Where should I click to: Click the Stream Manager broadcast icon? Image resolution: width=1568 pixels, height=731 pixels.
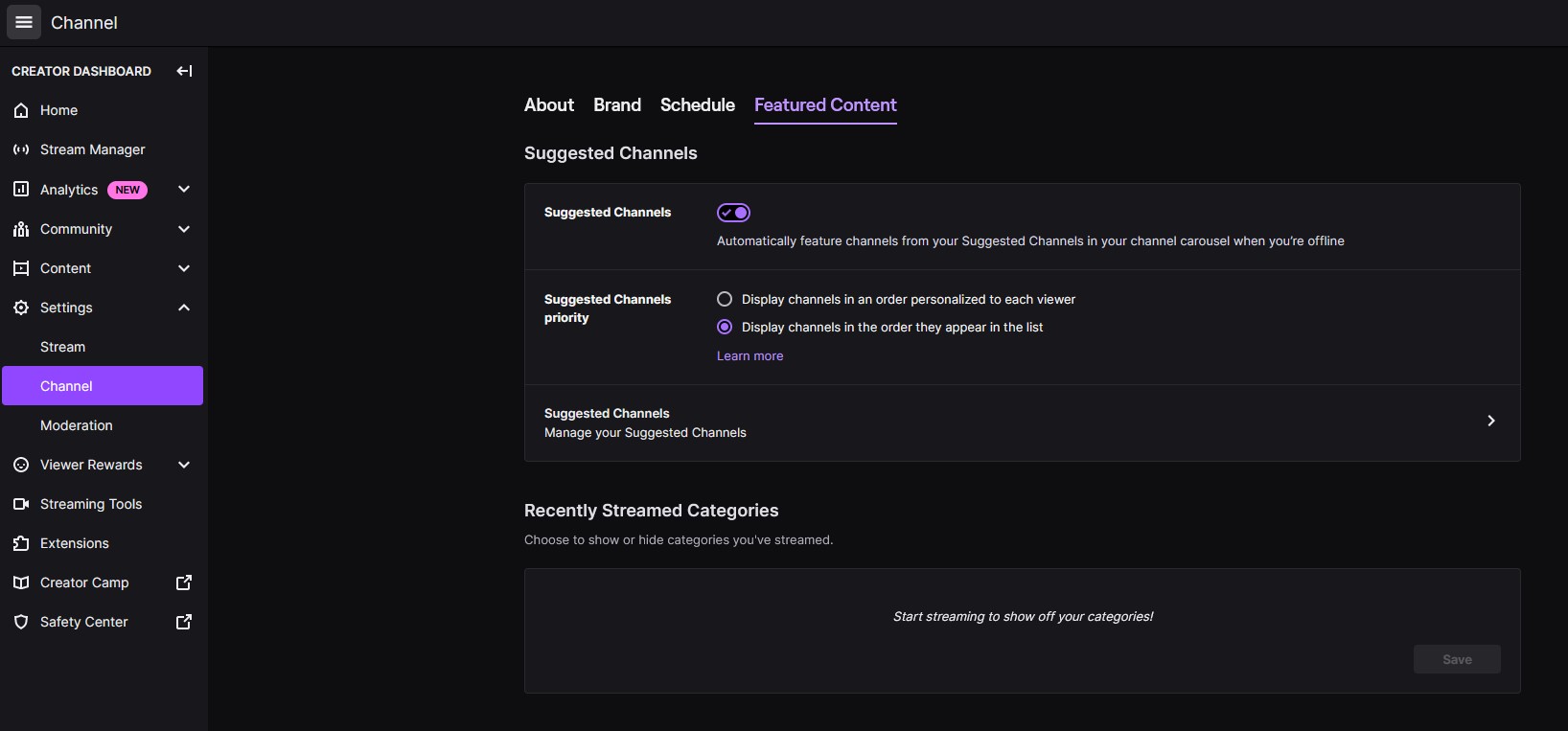coord(21,150)
